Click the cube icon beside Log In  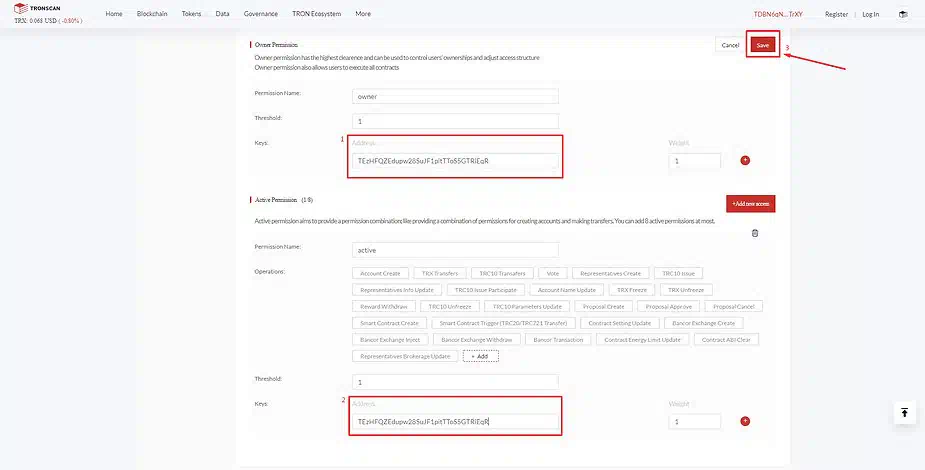pyautogui.click(x=903, y=14)
